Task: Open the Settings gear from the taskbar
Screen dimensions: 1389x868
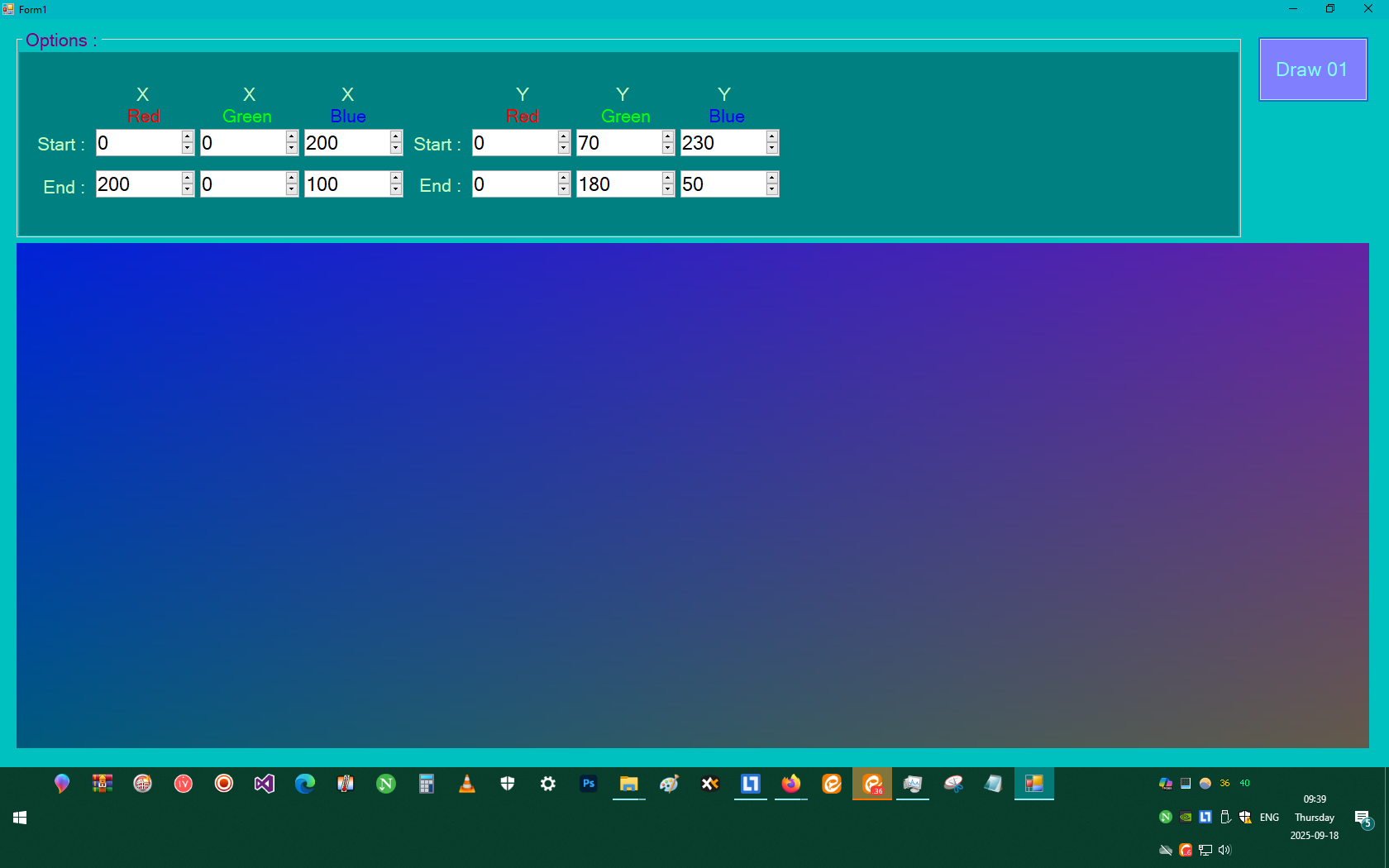Action: [547, 784]
